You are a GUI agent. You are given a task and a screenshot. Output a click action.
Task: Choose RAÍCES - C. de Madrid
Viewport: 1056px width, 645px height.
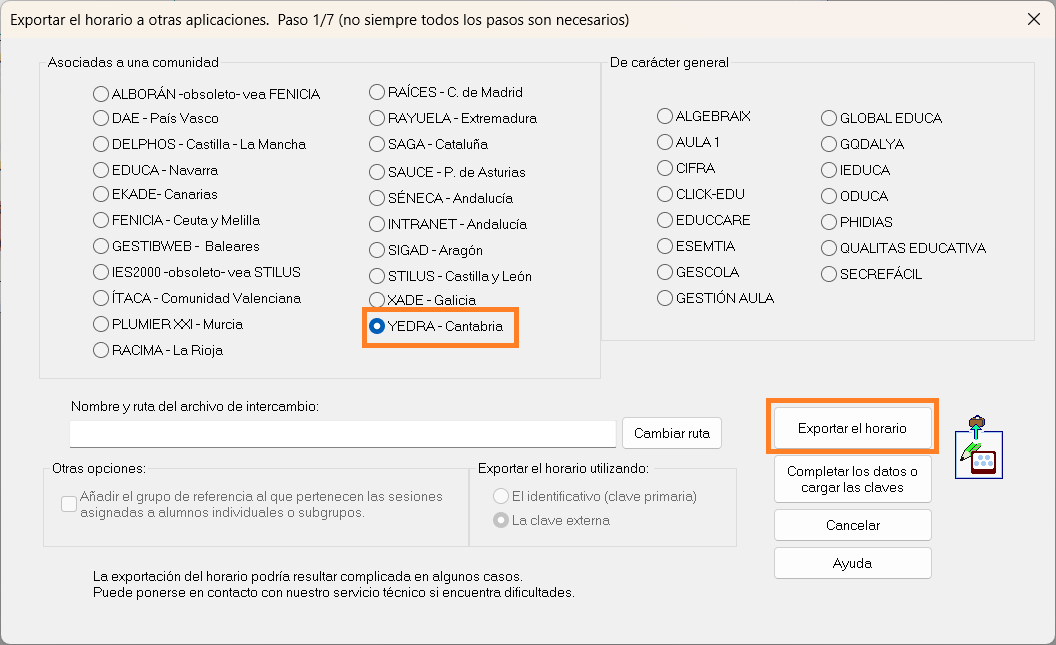[x=377, y=92]
